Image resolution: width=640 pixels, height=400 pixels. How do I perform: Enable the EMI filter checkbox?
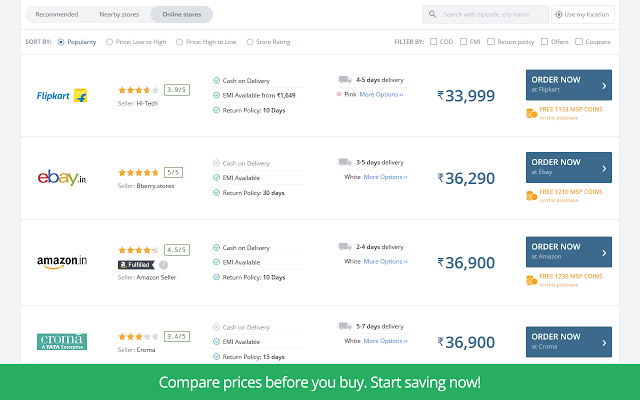point(463,42)
